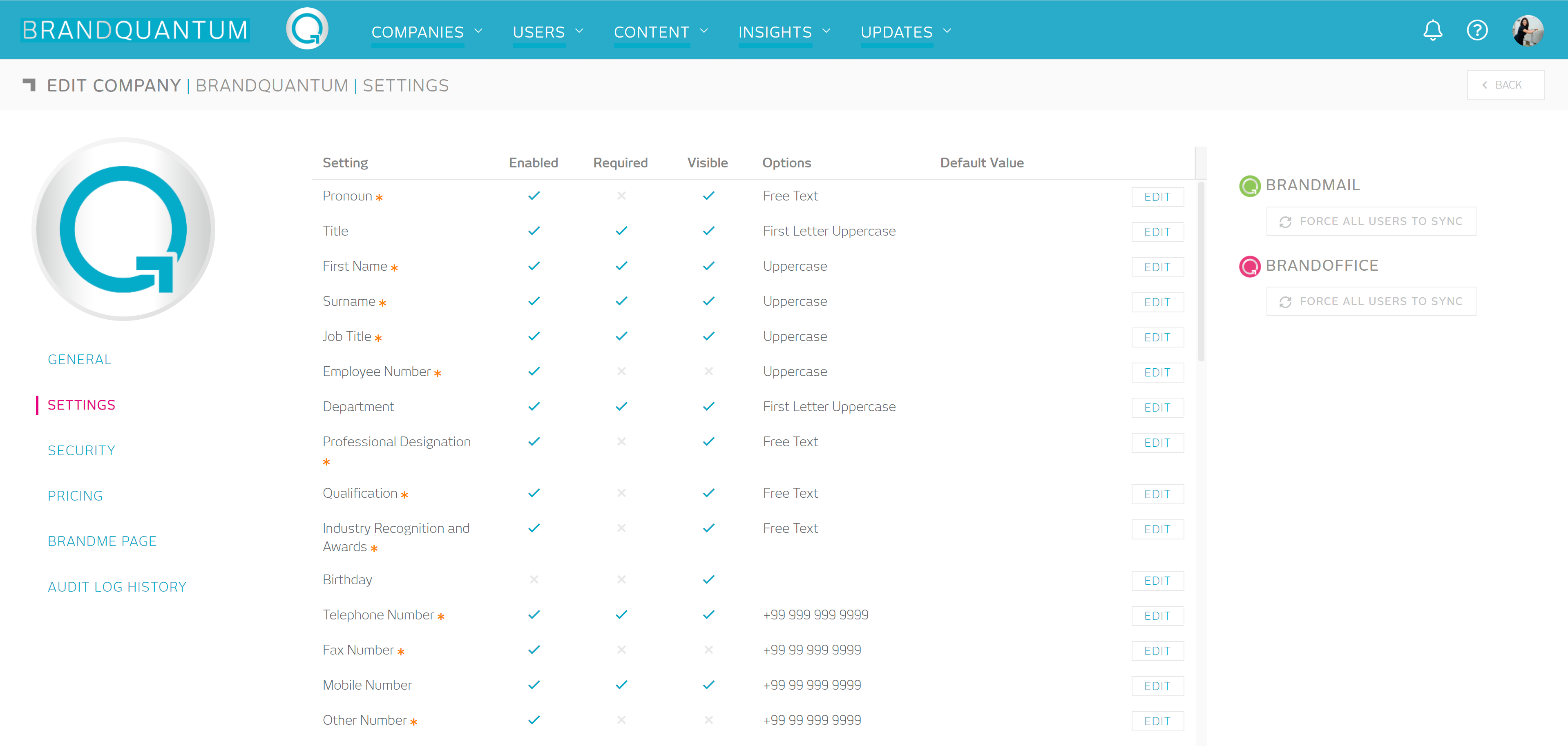Click the BrandQuantum round Q logo in header
The image size is (1568, 746).
coord(307,29)
